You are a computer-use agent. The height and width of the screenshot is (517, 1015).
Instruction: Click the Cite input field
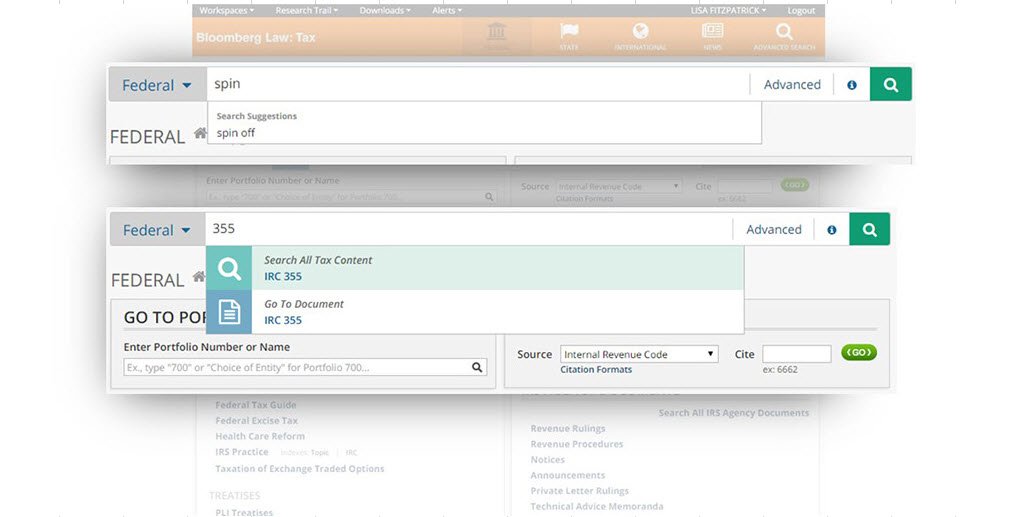pyautogui.click(x=797, y=354)
